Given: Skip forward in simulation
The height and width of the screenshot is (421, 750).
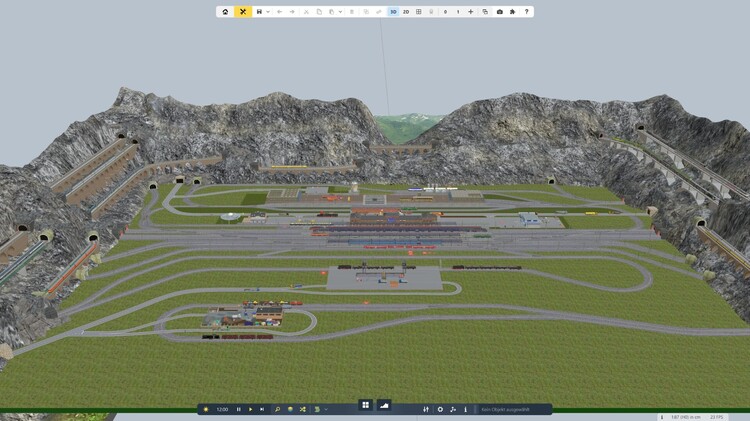Looking at the screenshot, I should pos(262,410).
